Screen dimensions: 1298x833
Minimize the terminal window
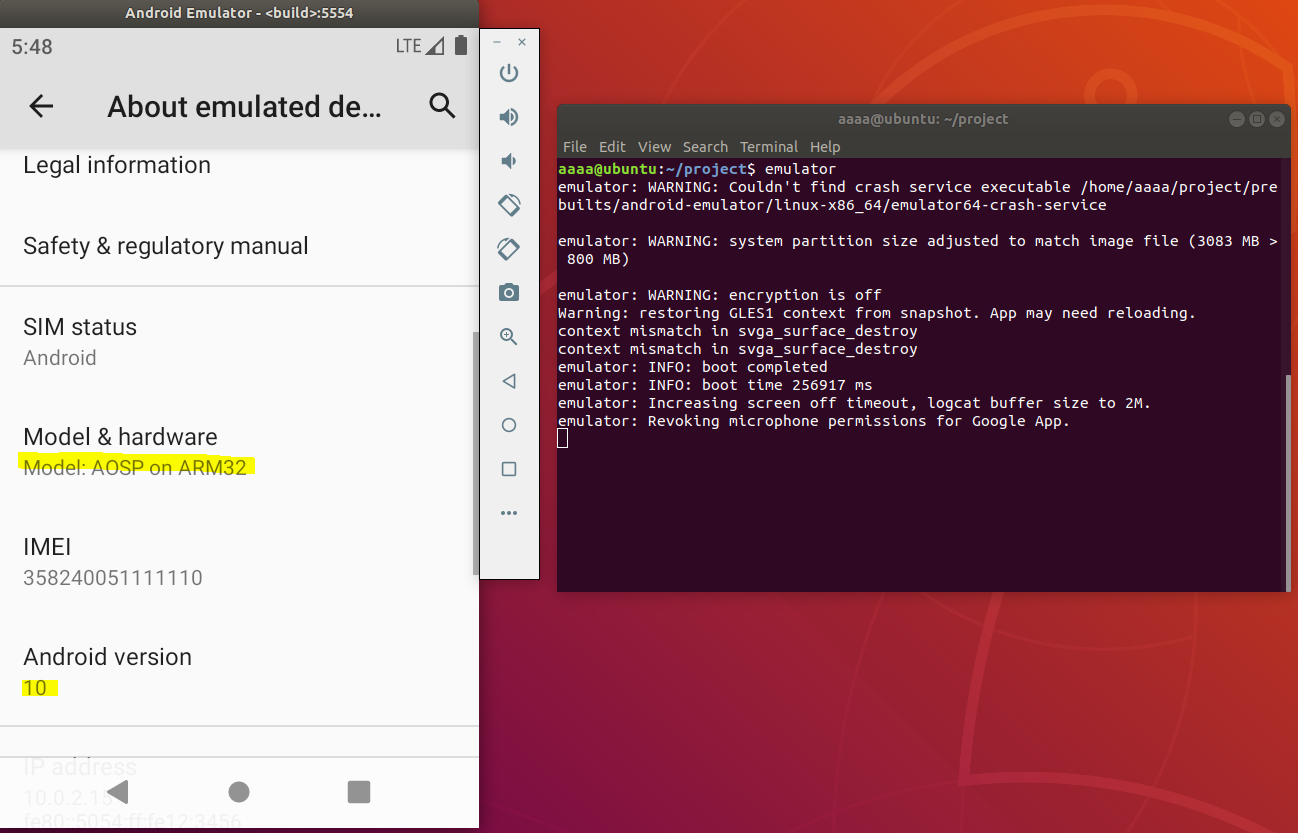(1238, 119)
